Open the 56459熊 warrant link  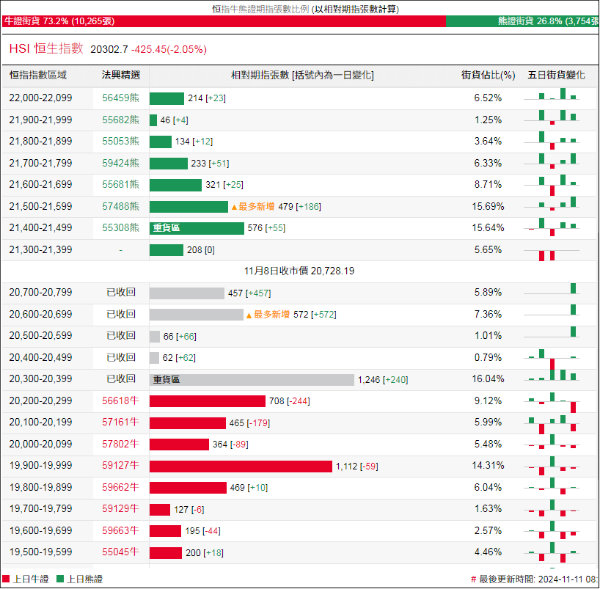tap(121, 98)
